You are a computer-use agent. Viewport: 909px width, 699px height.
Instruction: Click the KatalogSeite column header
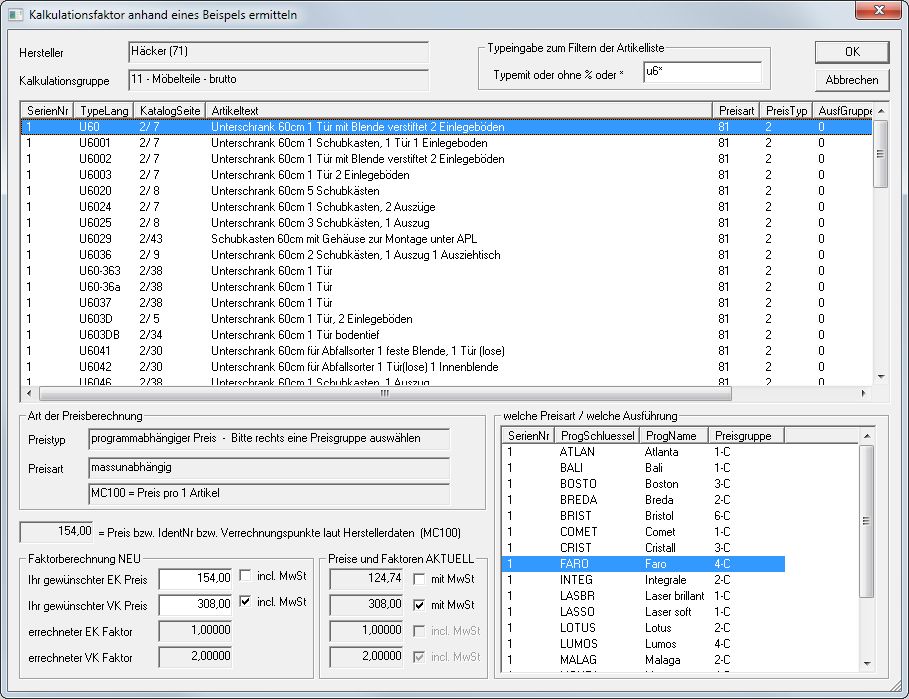pyautogui.click(x=170, y=110)
